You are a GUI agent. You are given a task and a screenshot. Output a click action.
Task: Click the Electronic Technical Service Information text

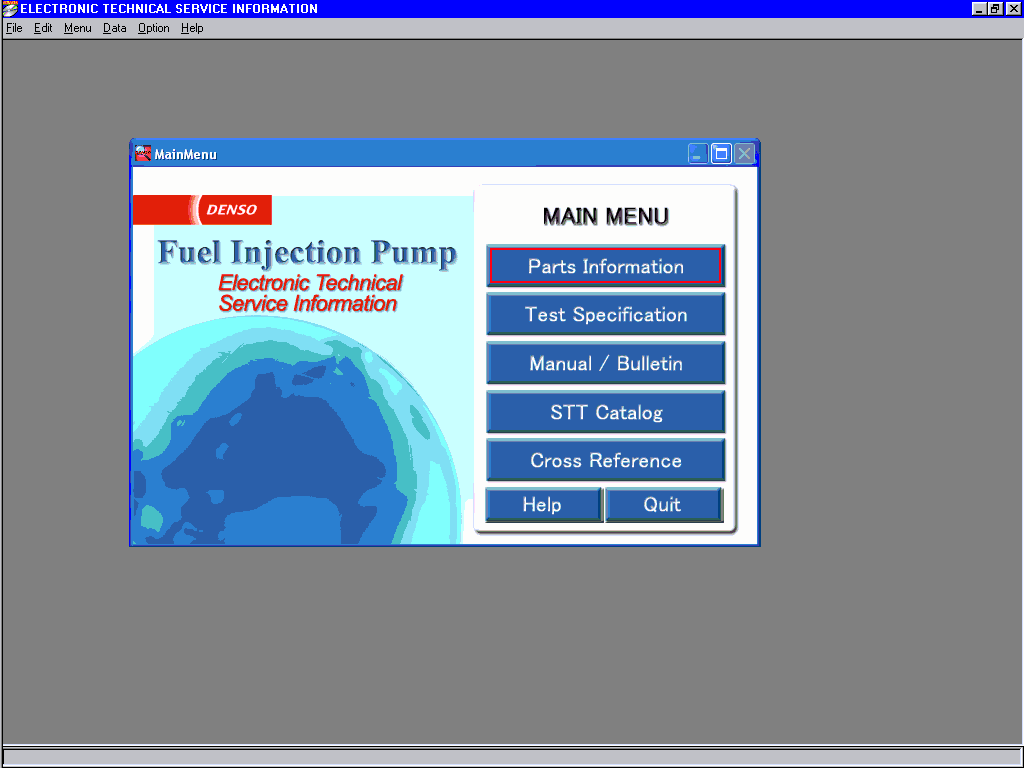click(310, 293)
